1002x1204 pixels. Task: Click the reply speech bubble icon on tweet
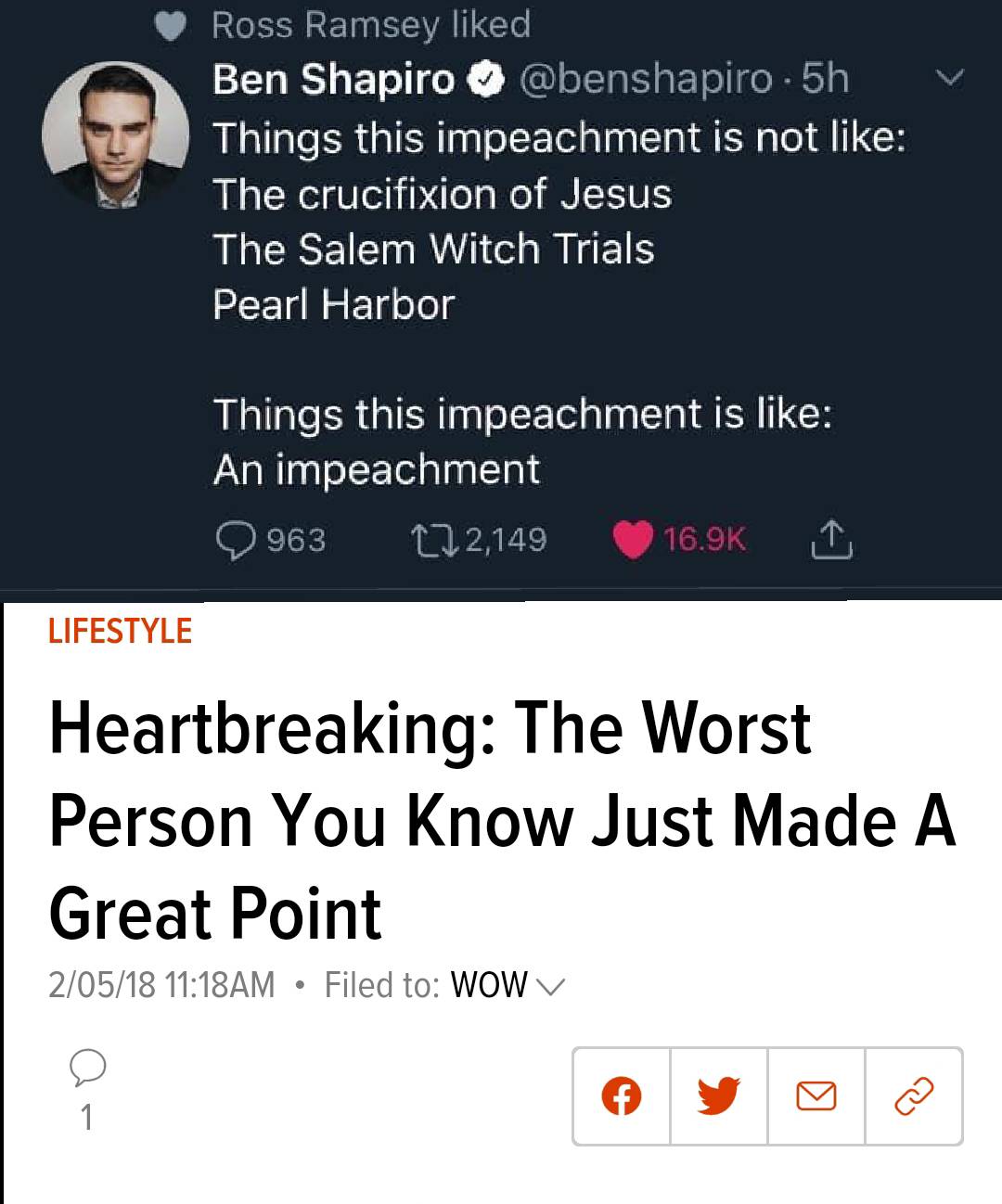(236, 540)
